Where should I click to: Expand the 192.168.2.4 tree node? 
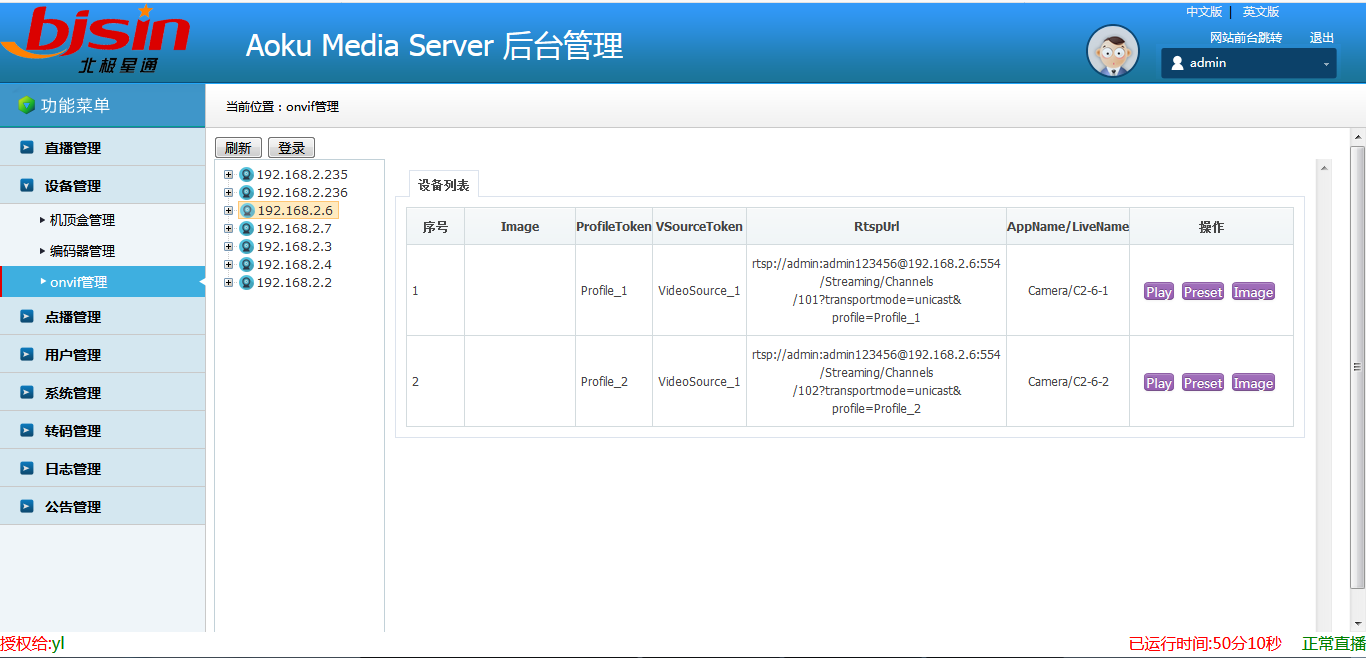[228, 265]
